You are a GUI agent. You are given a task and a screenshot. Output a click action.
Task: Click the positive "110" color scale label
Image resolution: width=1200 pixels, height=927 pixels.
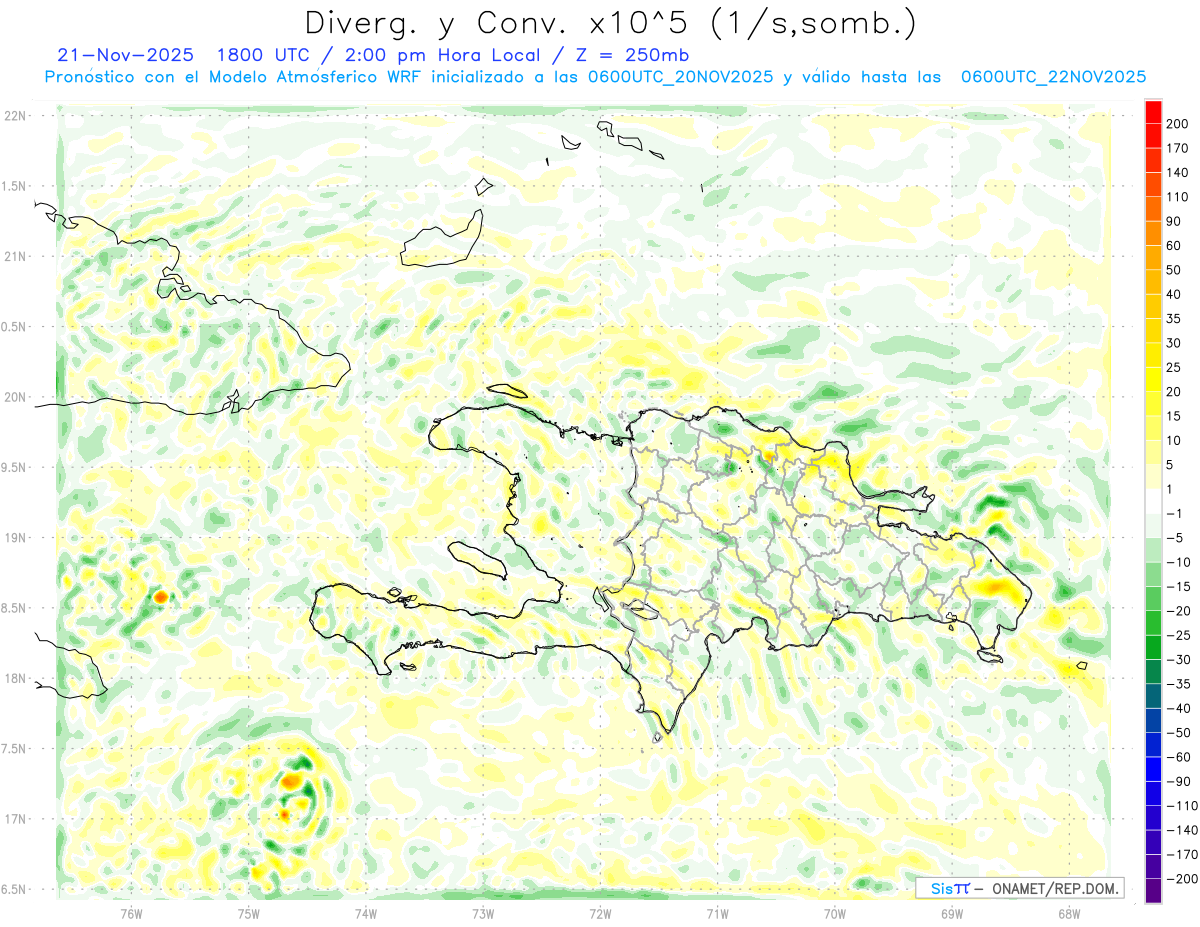pos(1179,196)
